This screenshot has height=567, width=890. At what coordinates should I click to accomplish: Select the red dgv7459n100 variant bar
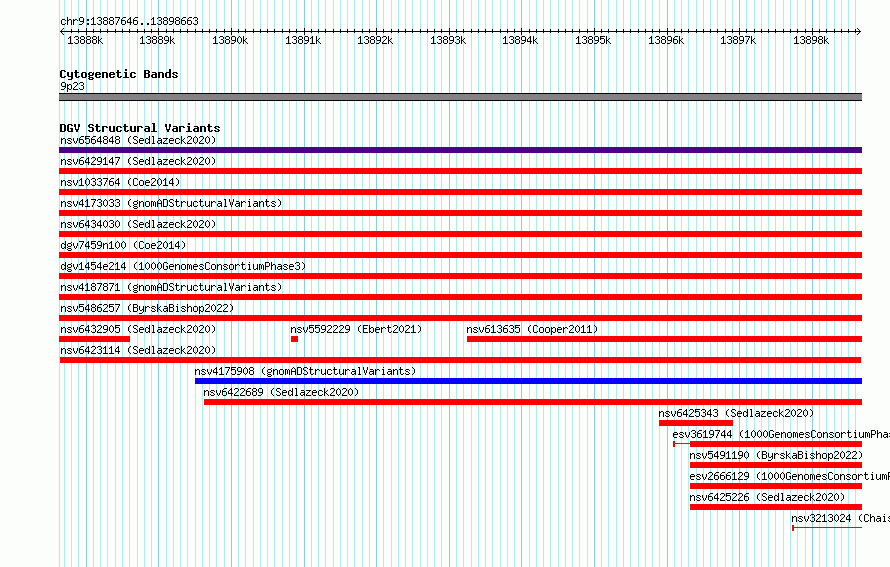[x=460, y=255]
